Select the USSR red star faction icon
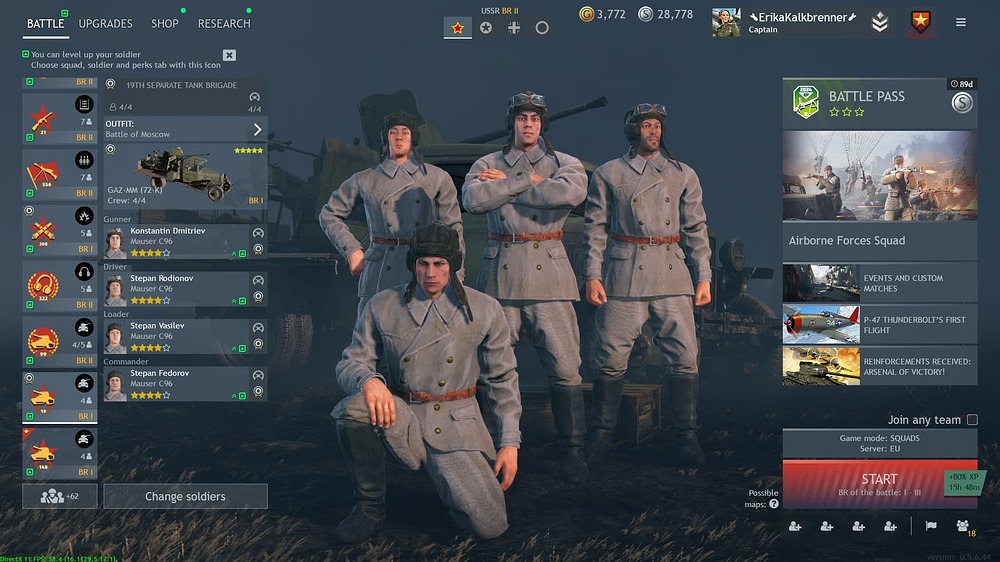This screenshot has height=562, width=1000. click(457, 27)
